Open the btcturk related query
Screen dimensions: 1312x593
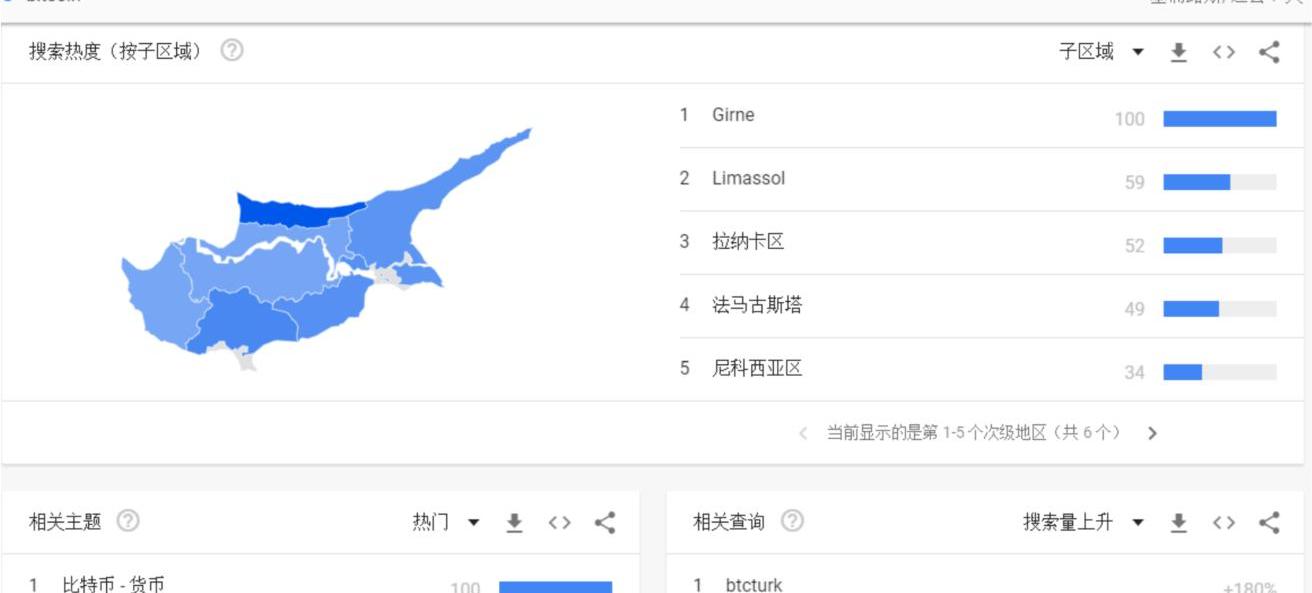click(x=754, y=585)
